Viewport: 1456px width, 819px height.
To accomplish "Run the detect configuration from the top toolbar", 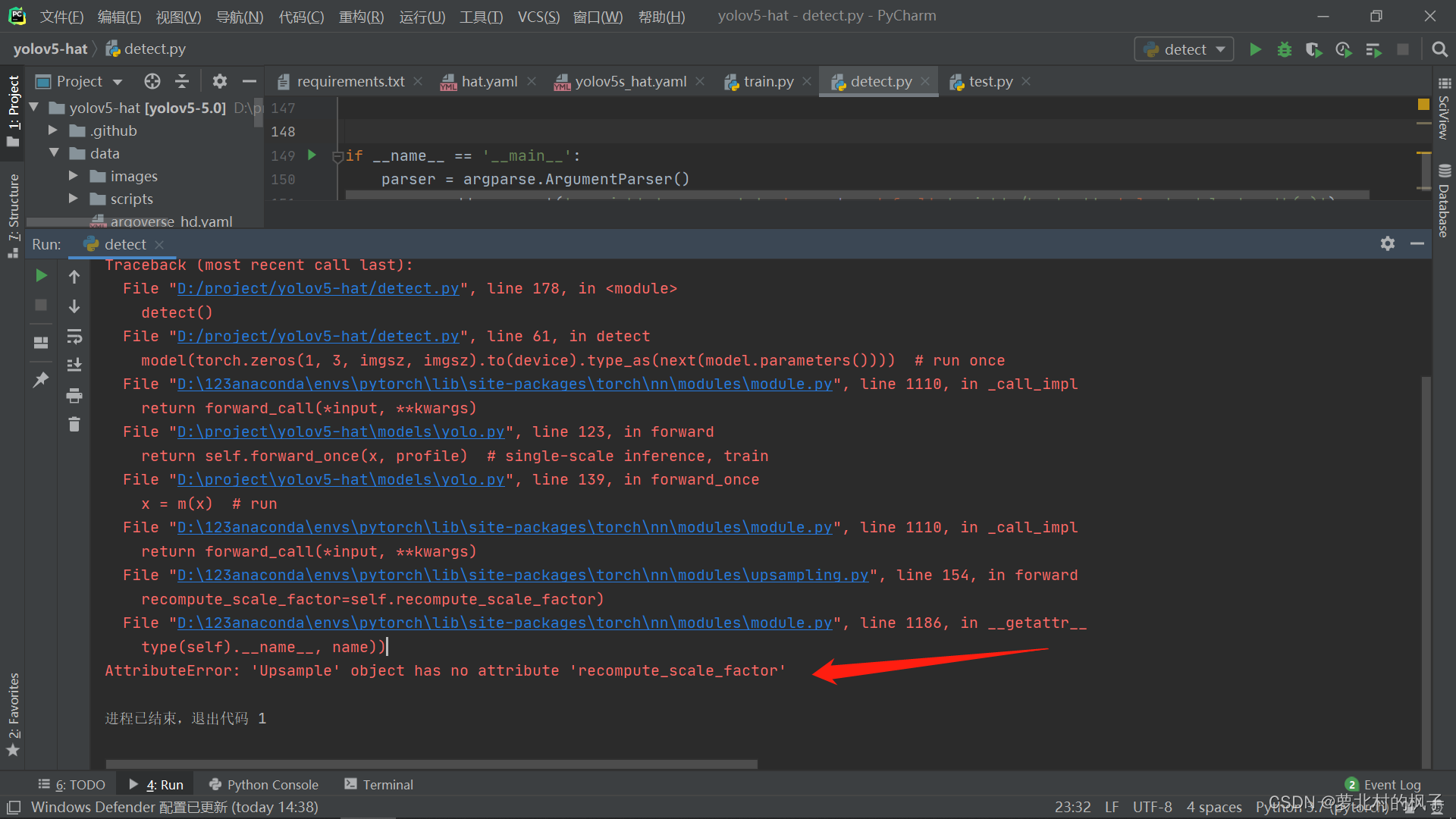I will tap(1255, 49).
